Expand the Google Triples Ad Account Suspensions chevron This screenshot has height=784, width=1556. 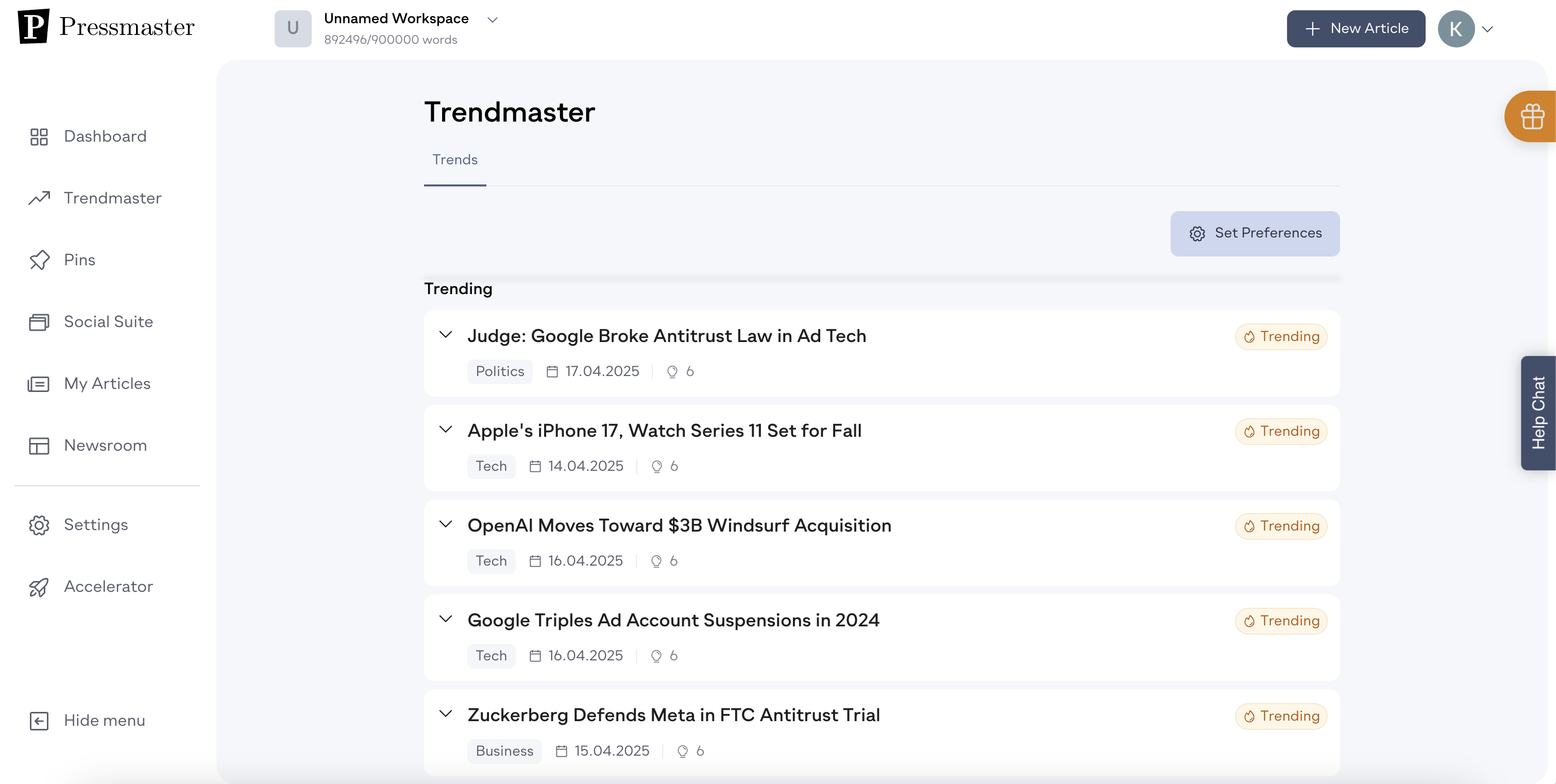coord(446,619)
